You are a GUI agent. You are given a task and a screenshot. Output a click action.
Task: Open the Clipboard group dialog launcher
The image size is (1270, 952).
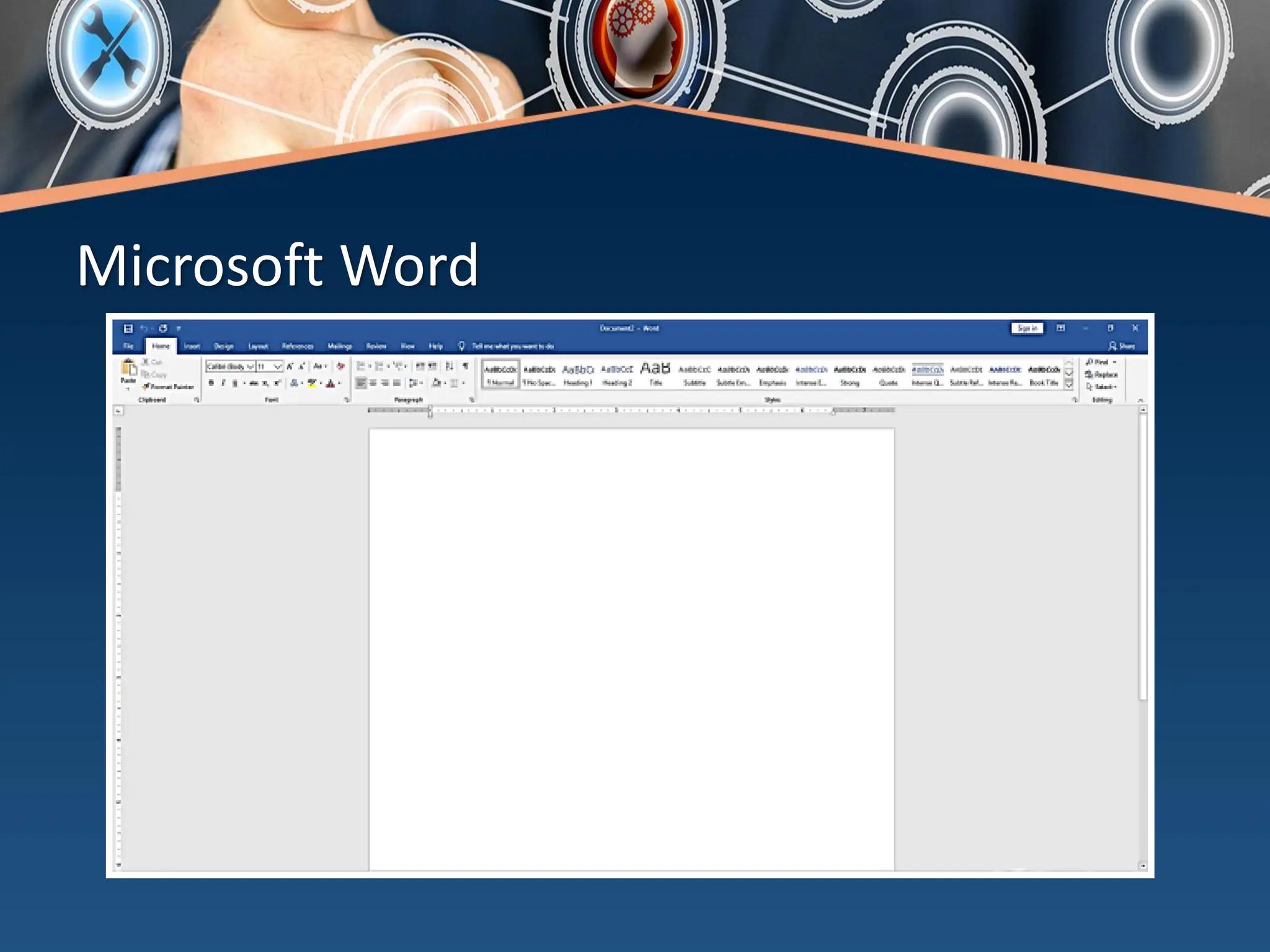tap(197, 400)
